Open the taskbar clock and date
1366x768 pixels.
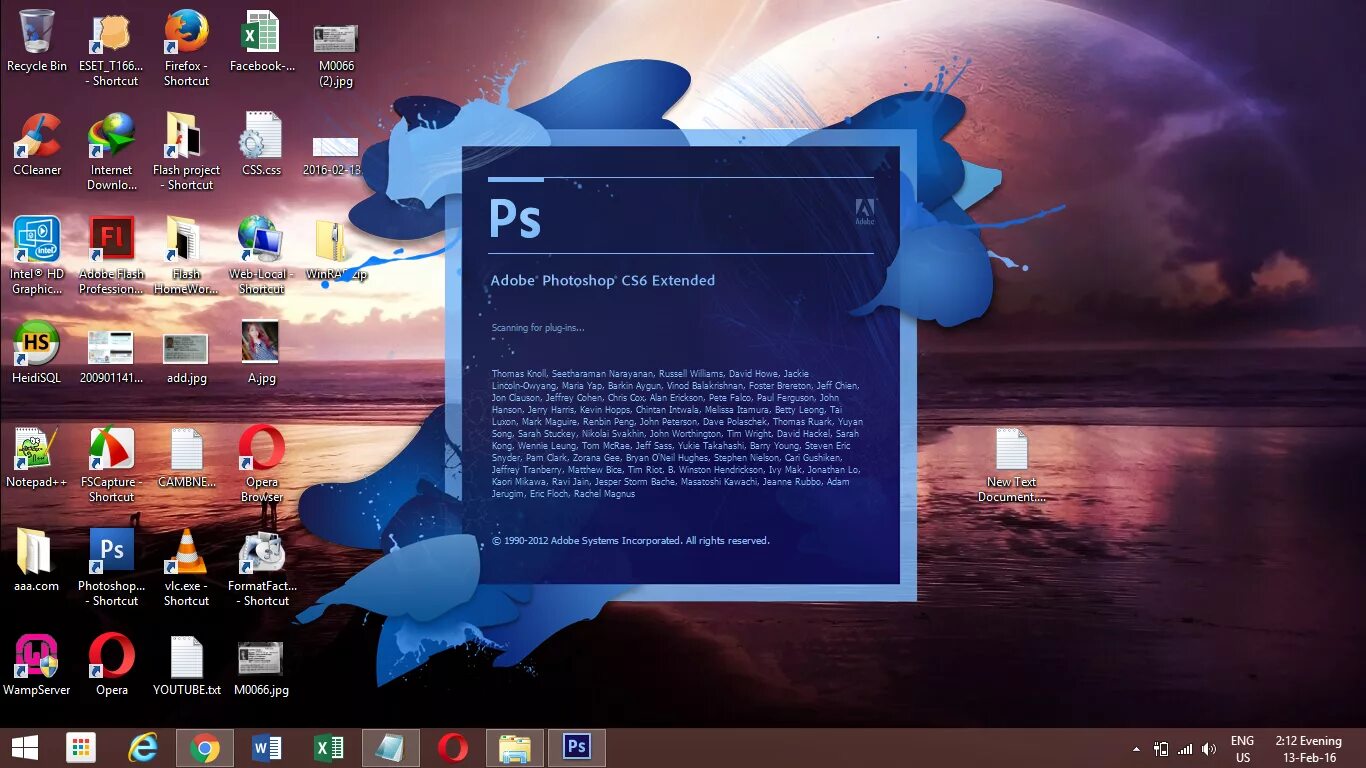pyautogui.click(x=1309, y=749)
